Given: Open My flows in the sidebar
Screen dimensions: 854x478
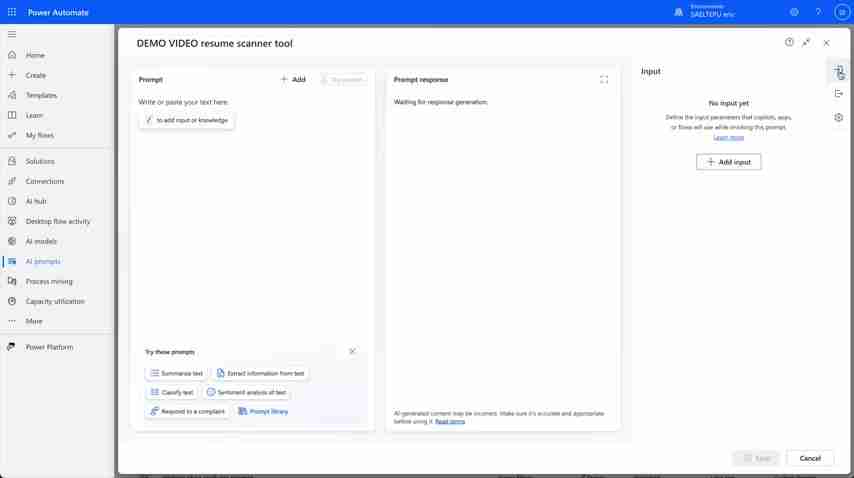Looking at the screenshot, I should tap(39, 135).
